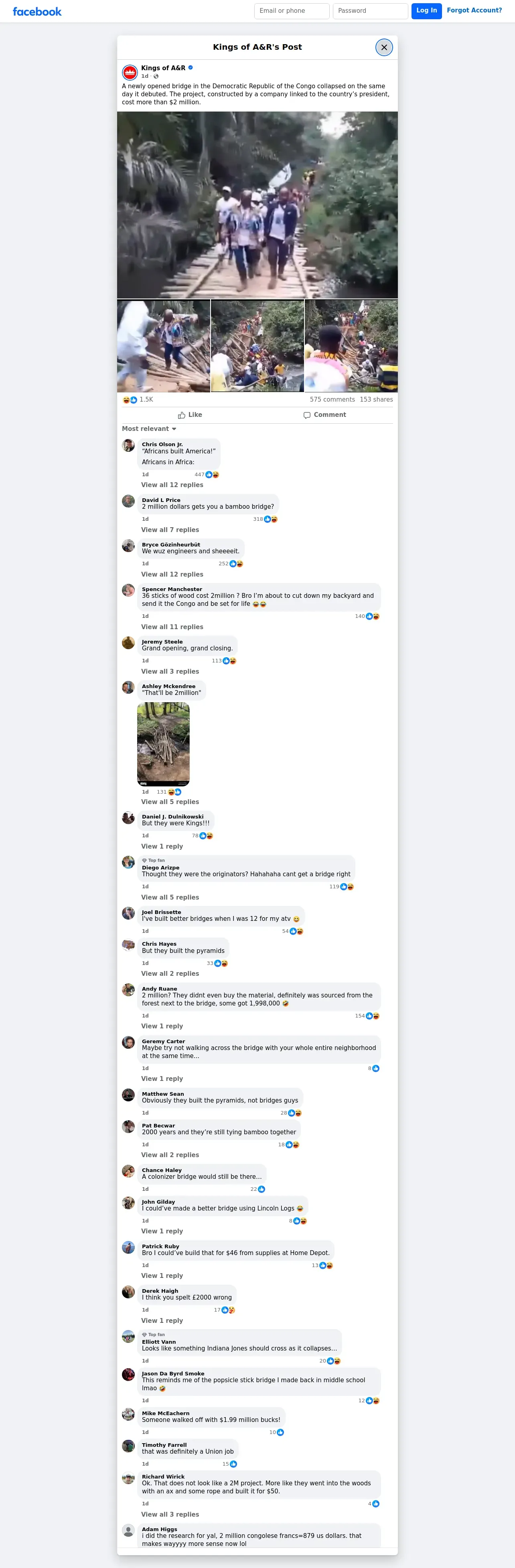Expand View all 12 replies under Chris Olson
This screenshot has width=515, height=1568.
172,485
